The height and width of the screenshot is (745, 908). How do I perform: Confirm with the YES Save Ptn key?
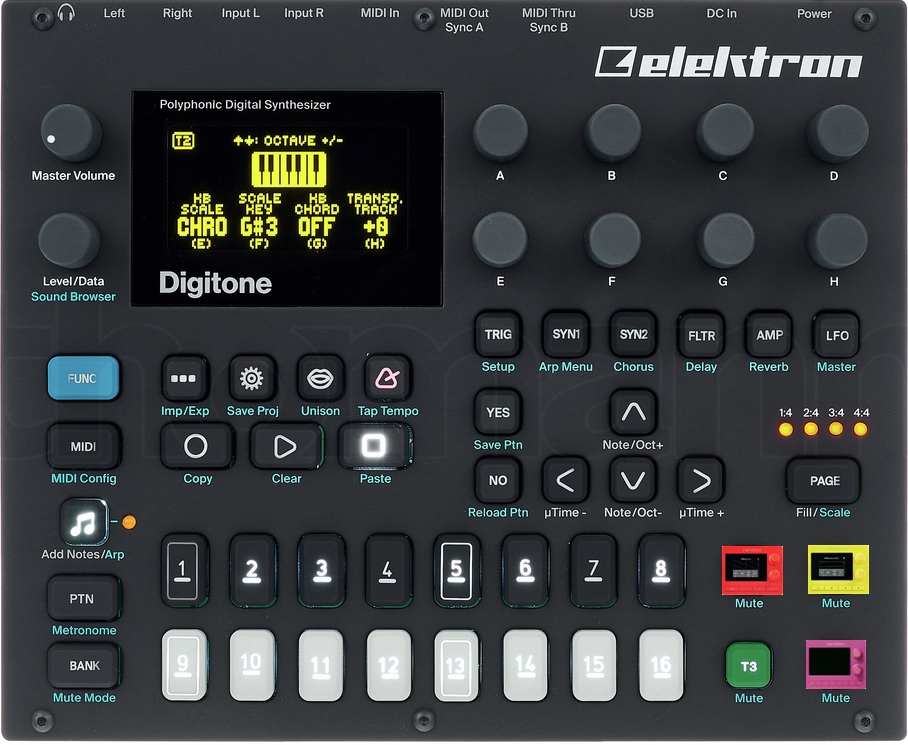pyautogui.click(x=498, y=412)
